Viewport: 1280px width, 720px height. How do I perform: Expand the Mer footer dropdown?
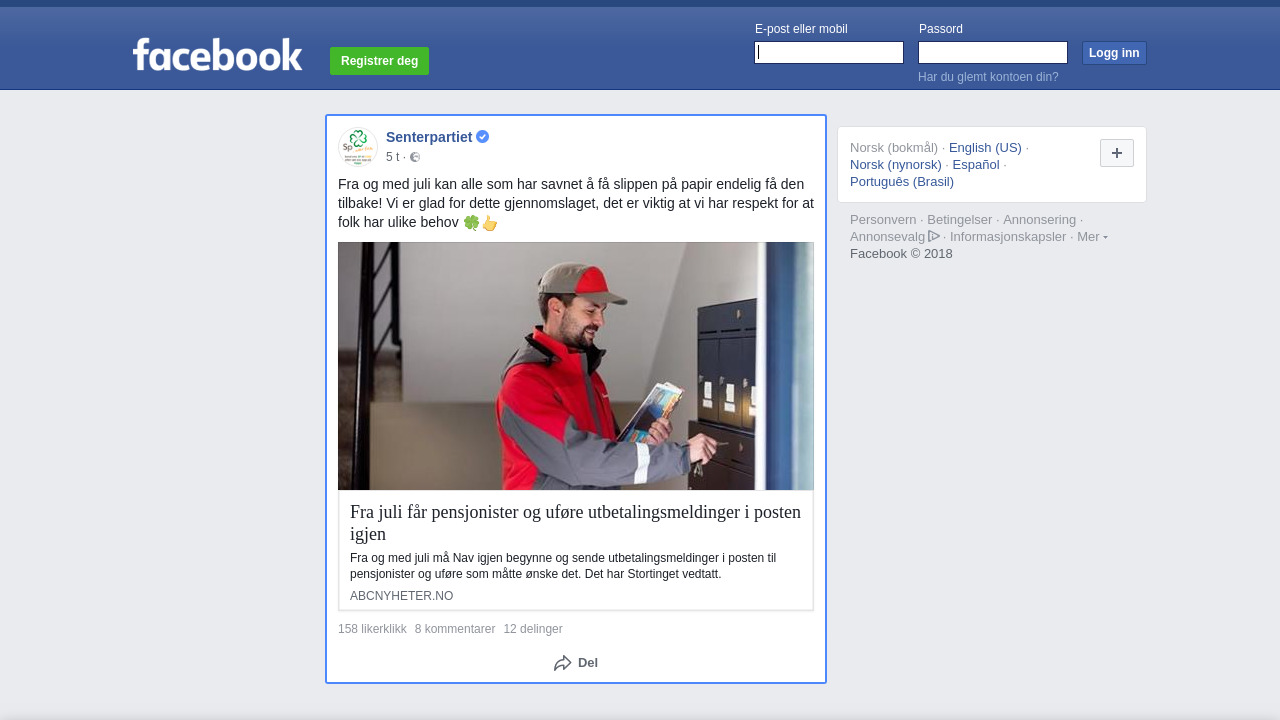(x=1092, y=237)
